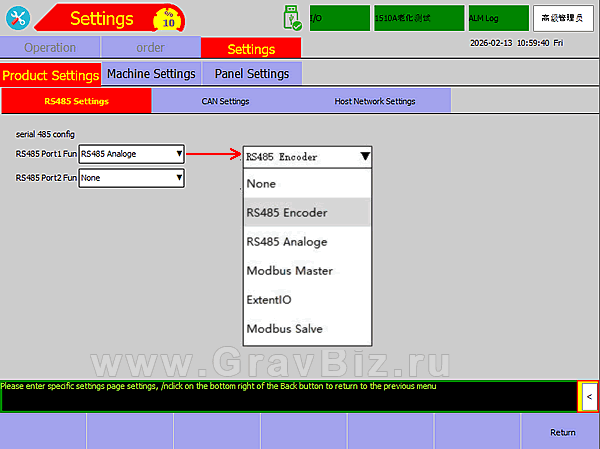Open the Panel Settings tab
Screen dimensions: 600x449
coord(252,74)
